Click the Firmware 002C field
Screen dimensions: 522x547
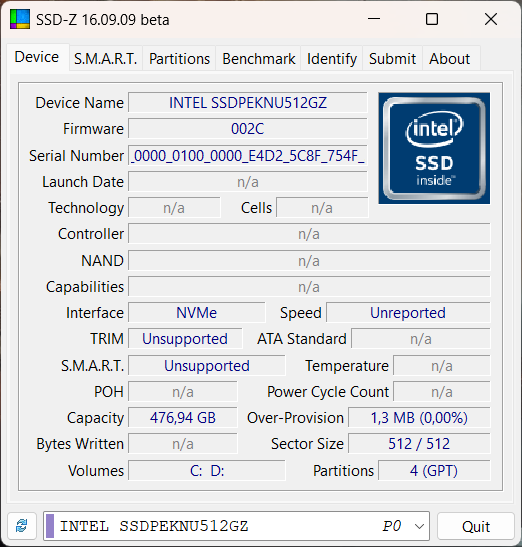pyautogui.click(x=248, y=129)
